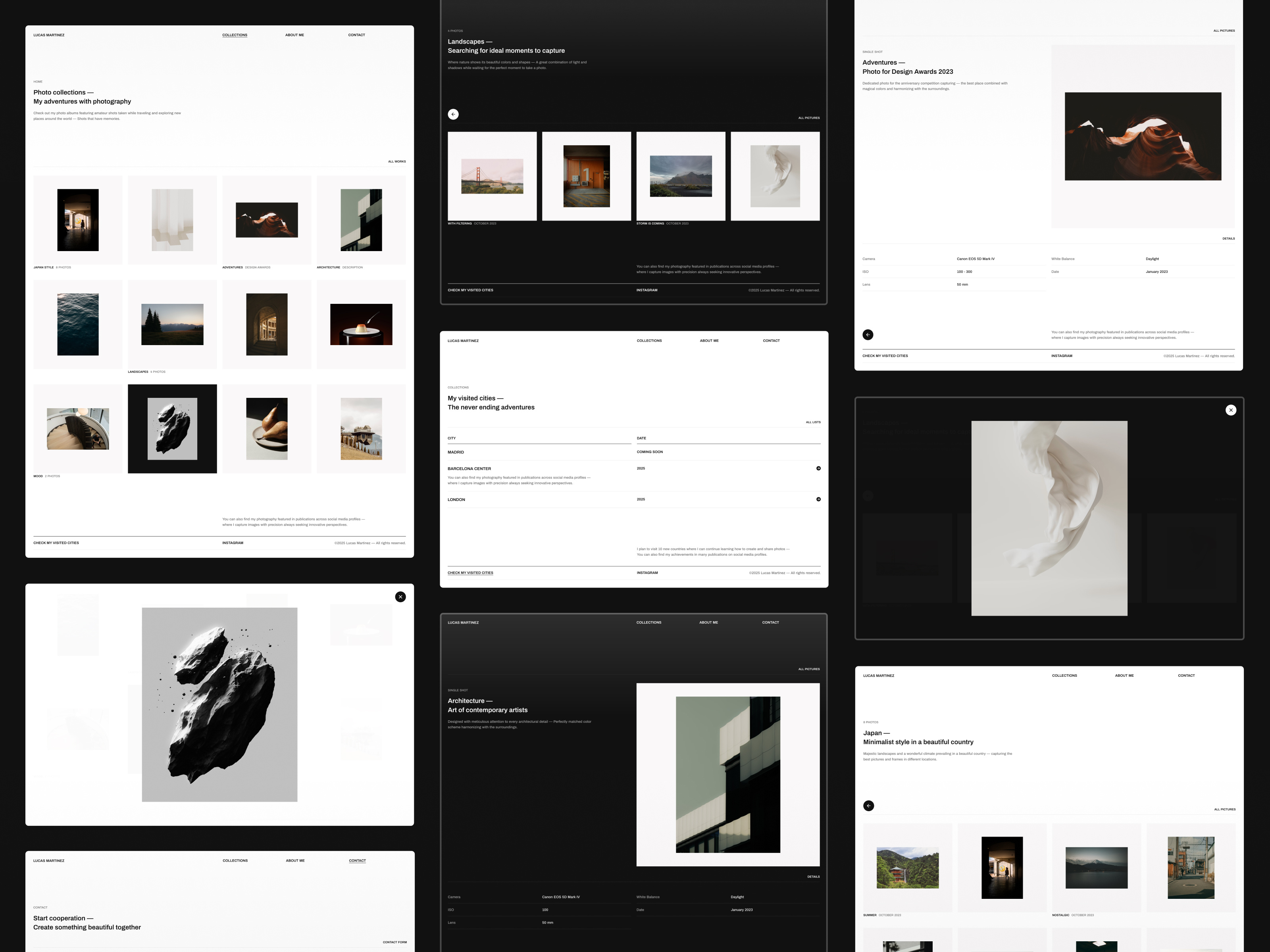Click back arrow on Japan page
The height and width of the screenshot is (952, 1270).
click(x=868, y=806)
